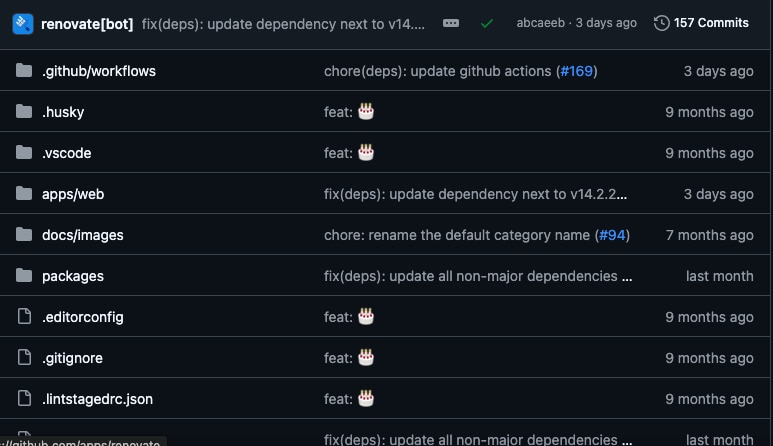Open apps/web commit message about next v14.2.2
The width and height of the screenshot is (773, 446).
click(x=475, y=194)
